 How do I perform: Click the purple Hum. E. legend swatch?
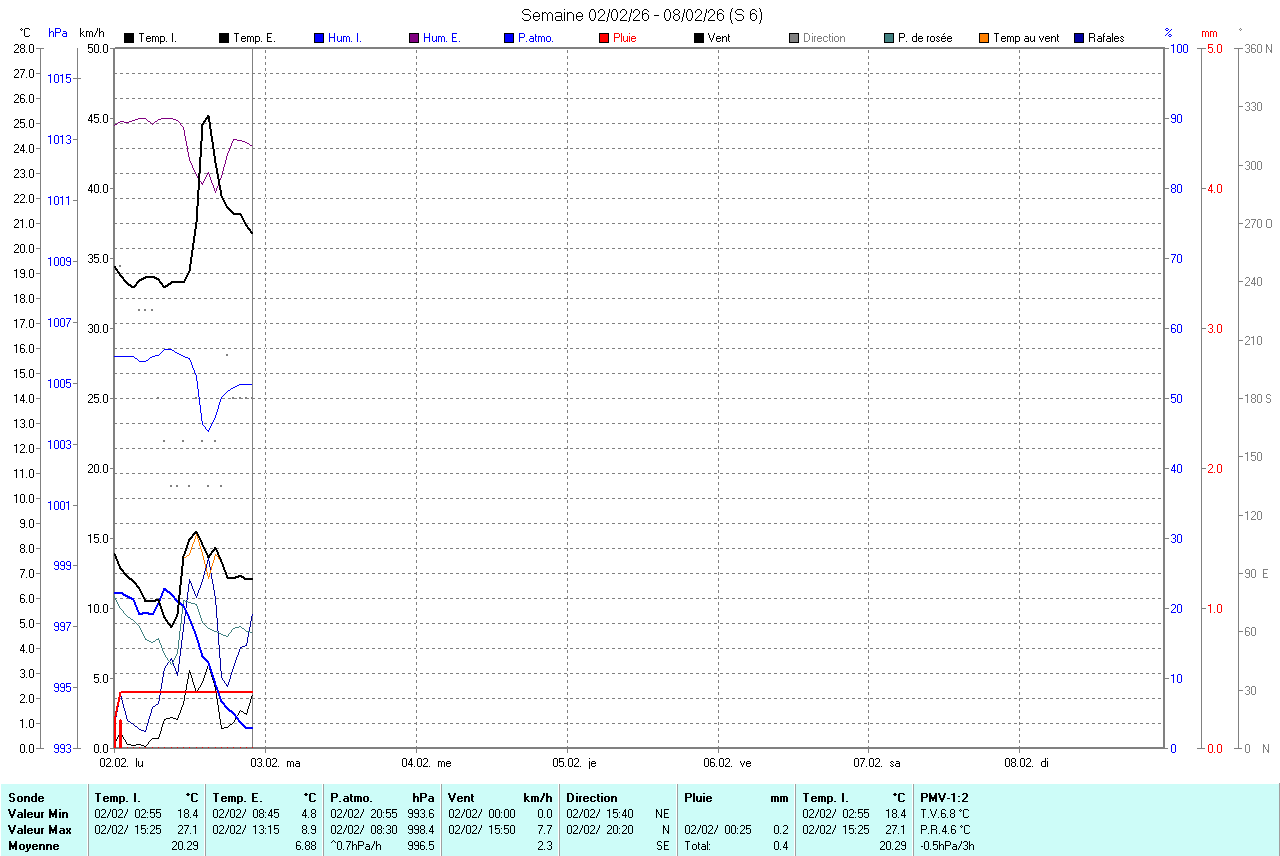click(414, 38)
